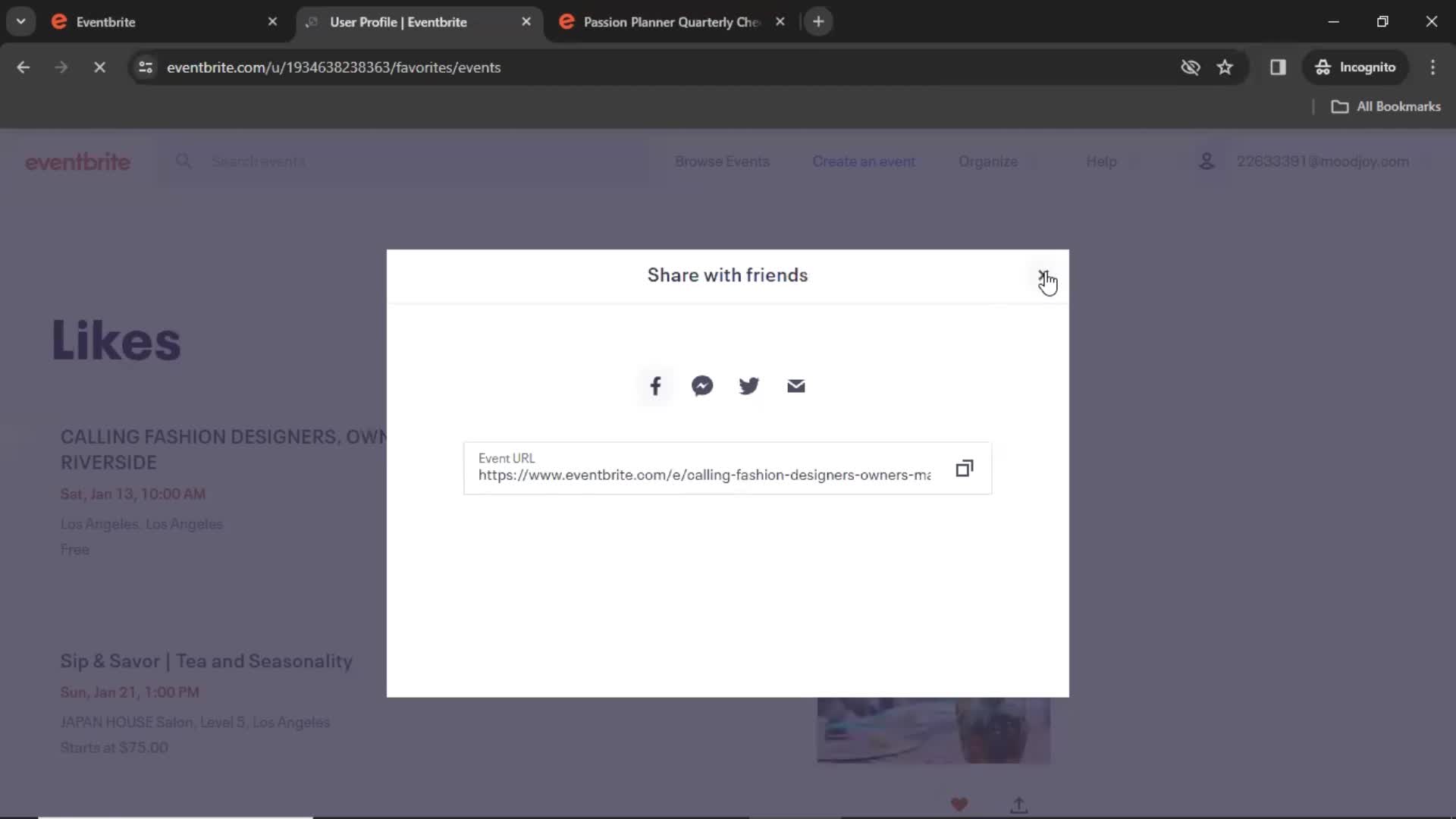The image size is (1456, 819).
Task: Open a new browser tab
Action: click(x=818, y=22)
